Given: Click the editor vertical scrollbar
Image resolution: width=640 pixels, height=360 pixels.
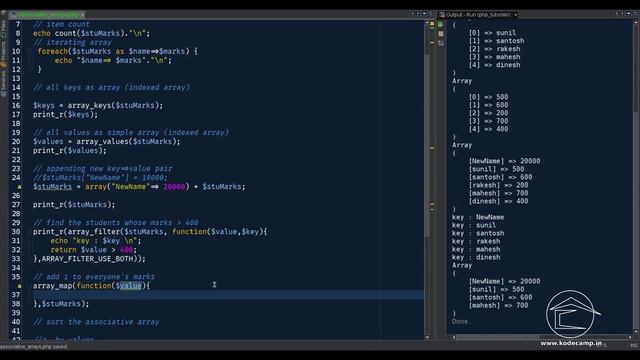Looking at the screenshot, I should click(x=427, y=145).
